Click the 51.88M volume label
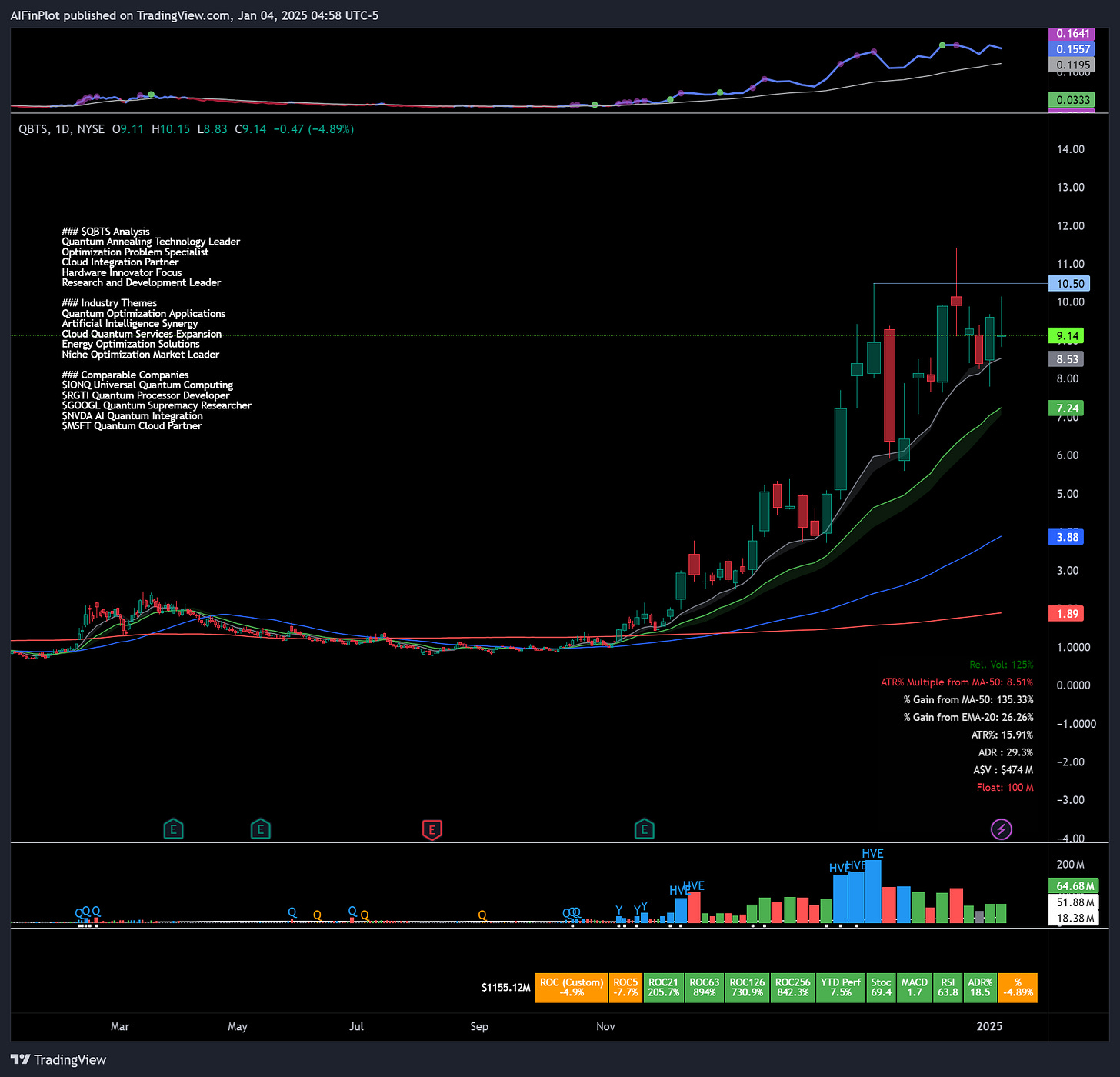Image resolution: width=1120 pixels, height=1077 pixels. (1074, 902)
